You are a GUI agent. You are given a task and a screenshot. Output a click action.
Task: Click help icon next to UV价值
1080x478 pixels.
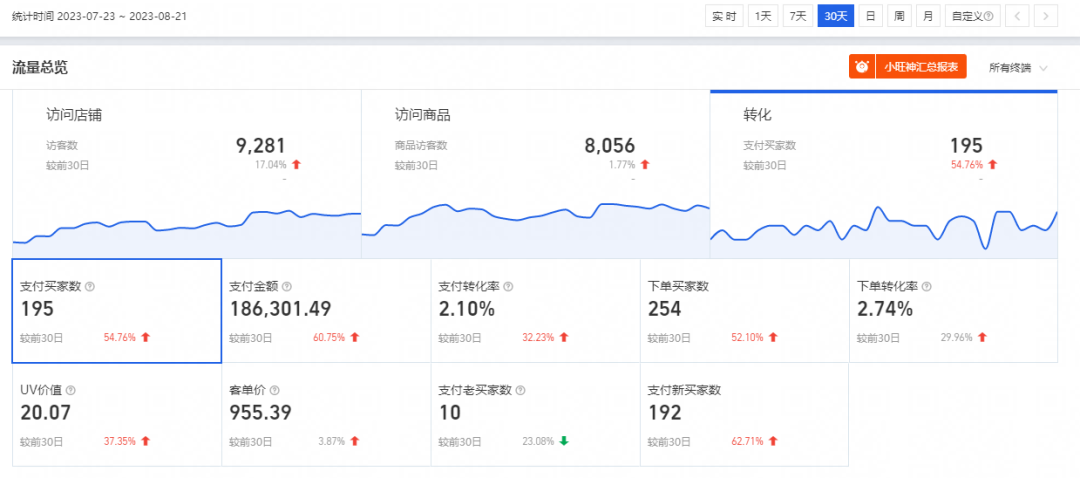[x=70, y=390]
